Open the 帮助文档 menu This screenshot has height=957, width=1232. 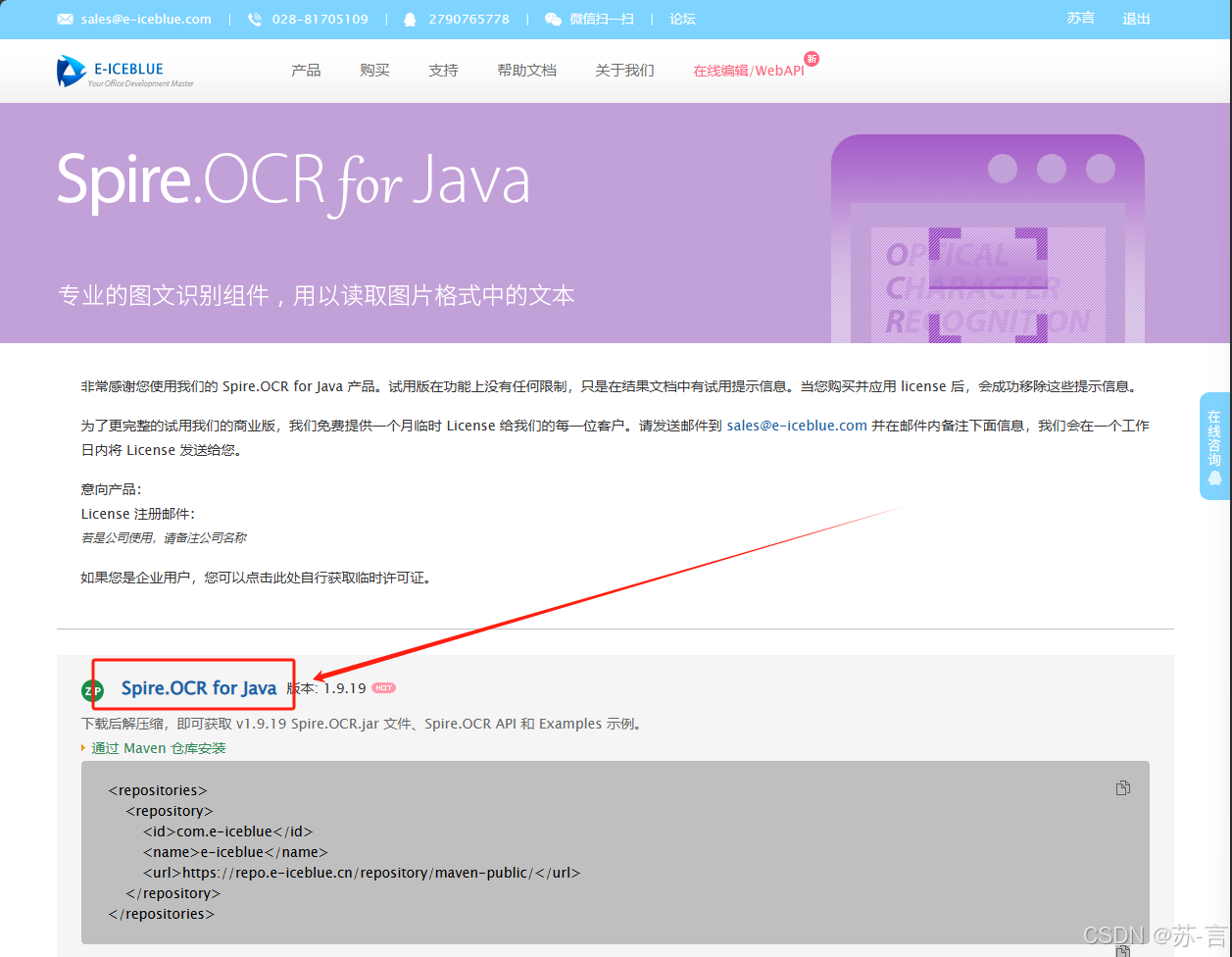click(526, 71)
